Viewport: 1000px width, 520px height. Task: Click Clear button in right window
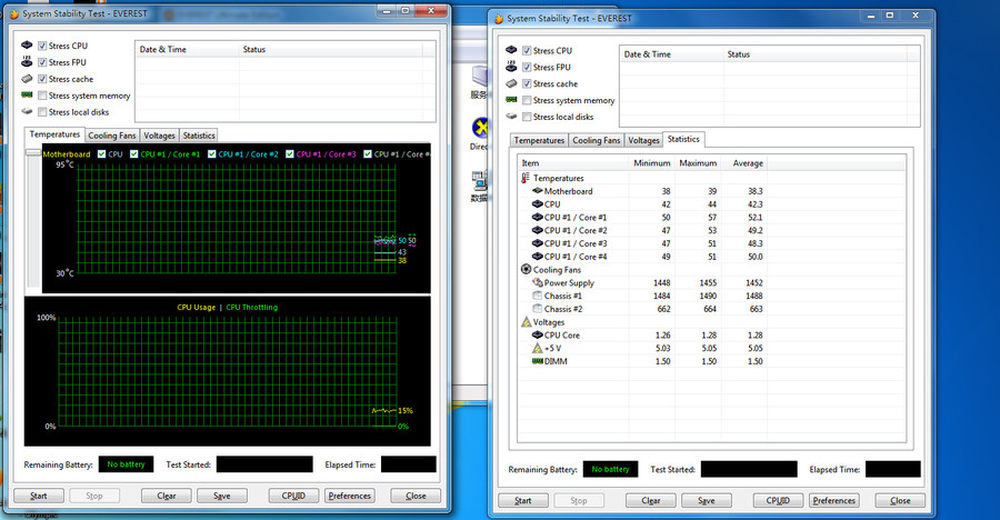click(x=651, y=501)
